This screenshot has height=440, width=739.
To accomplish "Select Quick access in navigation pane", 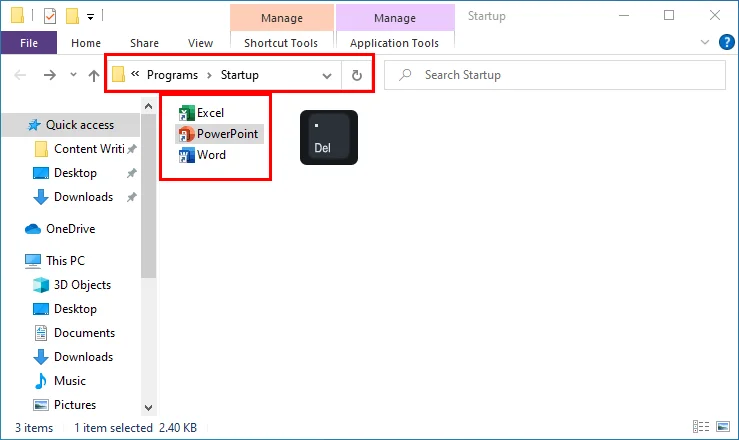I will (x=71, y=125).
